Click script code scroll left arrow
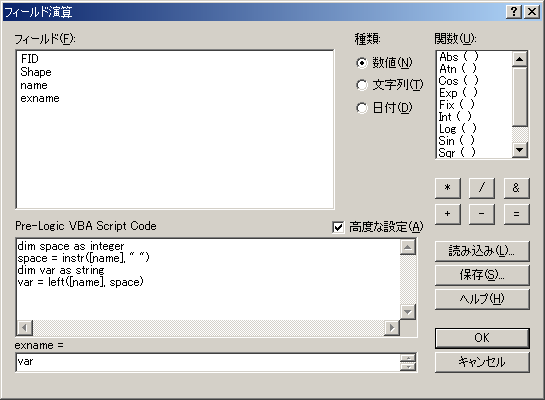 (x=25, y=328)
